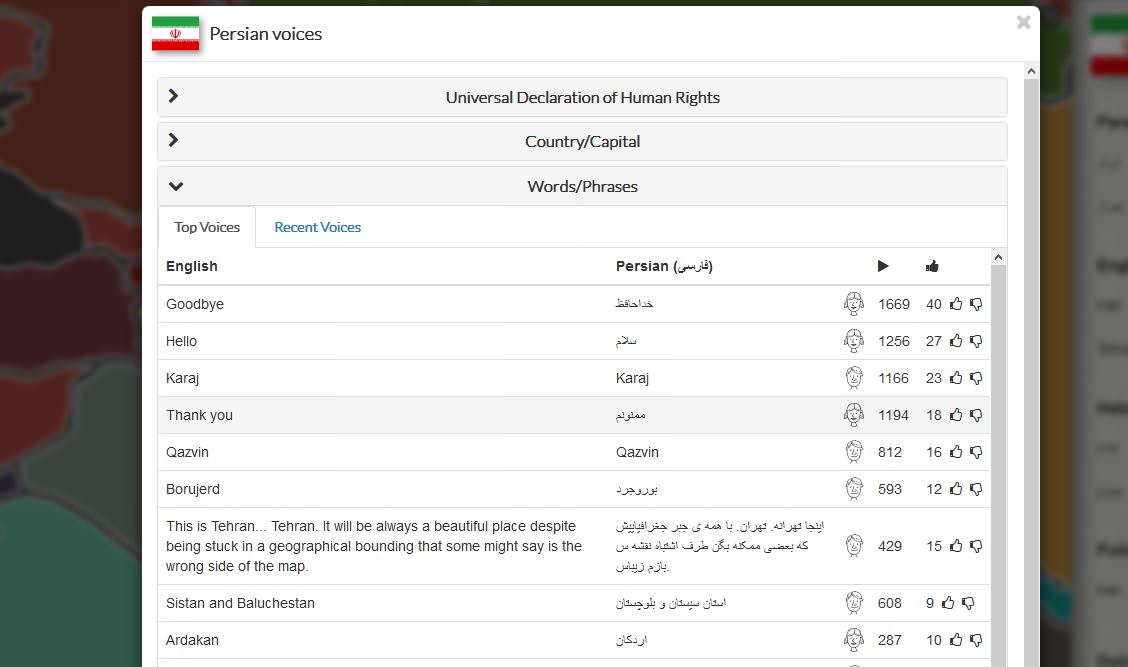Click the face icon in Qazvin row
Image resolution: width=1128 pixels, height=667 pixels.
tap(853, 452)
